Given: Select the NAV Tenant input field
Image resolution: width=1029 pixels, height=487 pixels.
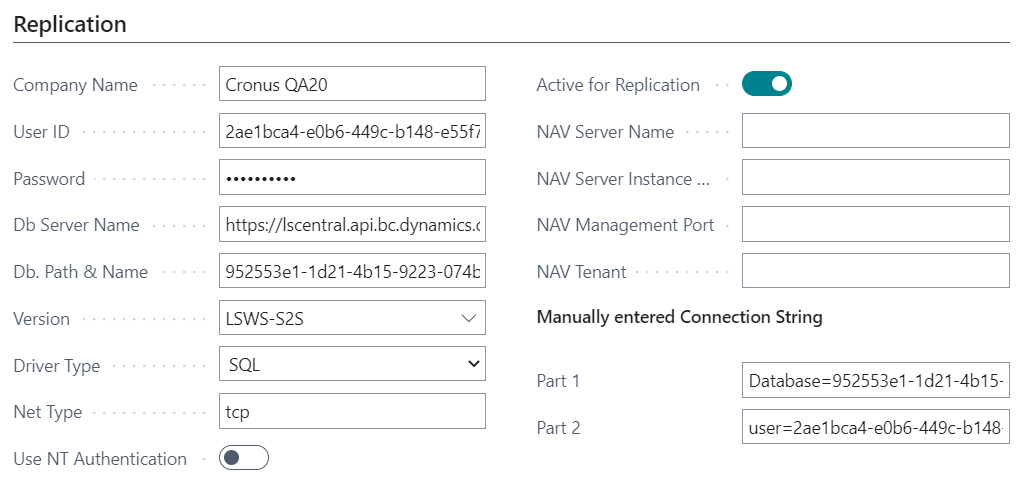Looking at the screenshot, I should (x=875, y=271).
